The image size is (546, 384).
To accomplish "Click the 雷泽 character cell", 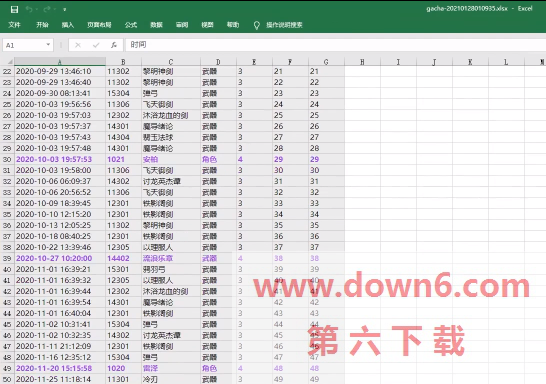I will tap(171, 368).
